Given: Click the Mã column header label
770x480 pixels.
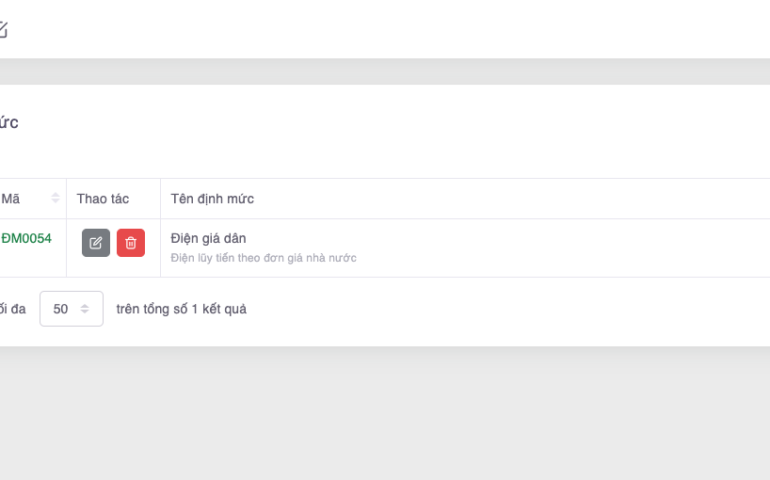Looking at the screenshot, I should 10,199.
